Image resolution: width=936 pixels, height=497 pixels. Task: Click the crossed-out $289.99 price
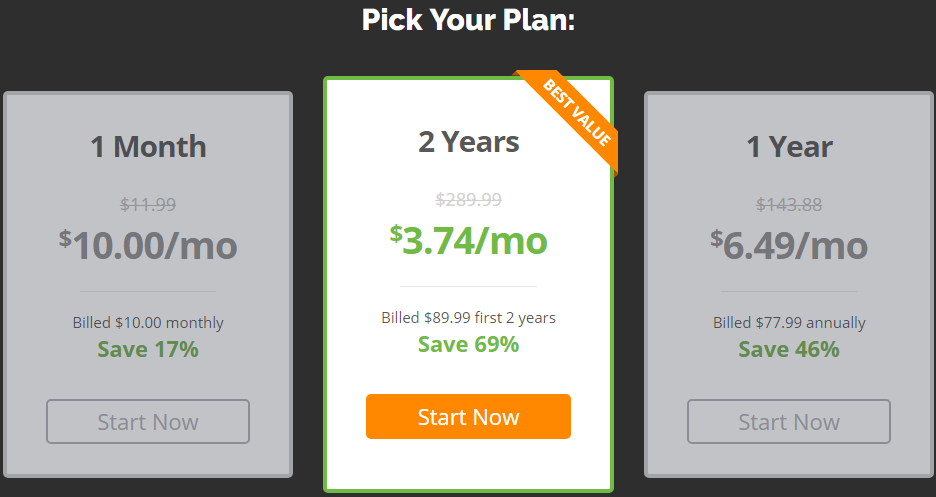[x=469, y=199]
